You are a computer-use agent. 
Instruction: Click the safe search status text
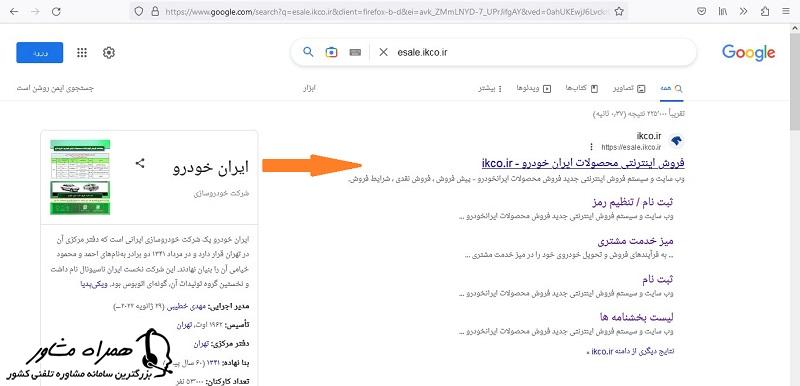(x=55, y=88)
